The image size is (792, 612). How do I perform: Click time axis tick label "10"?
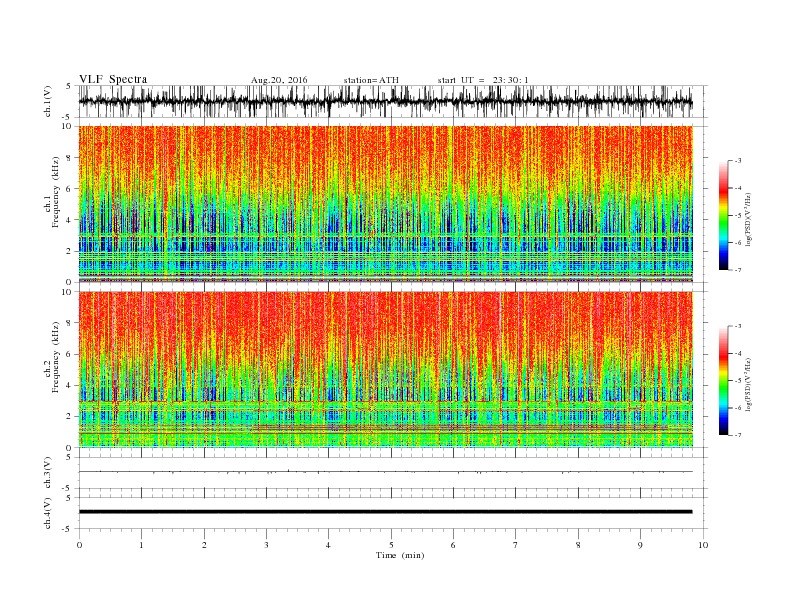pos(703,545)
